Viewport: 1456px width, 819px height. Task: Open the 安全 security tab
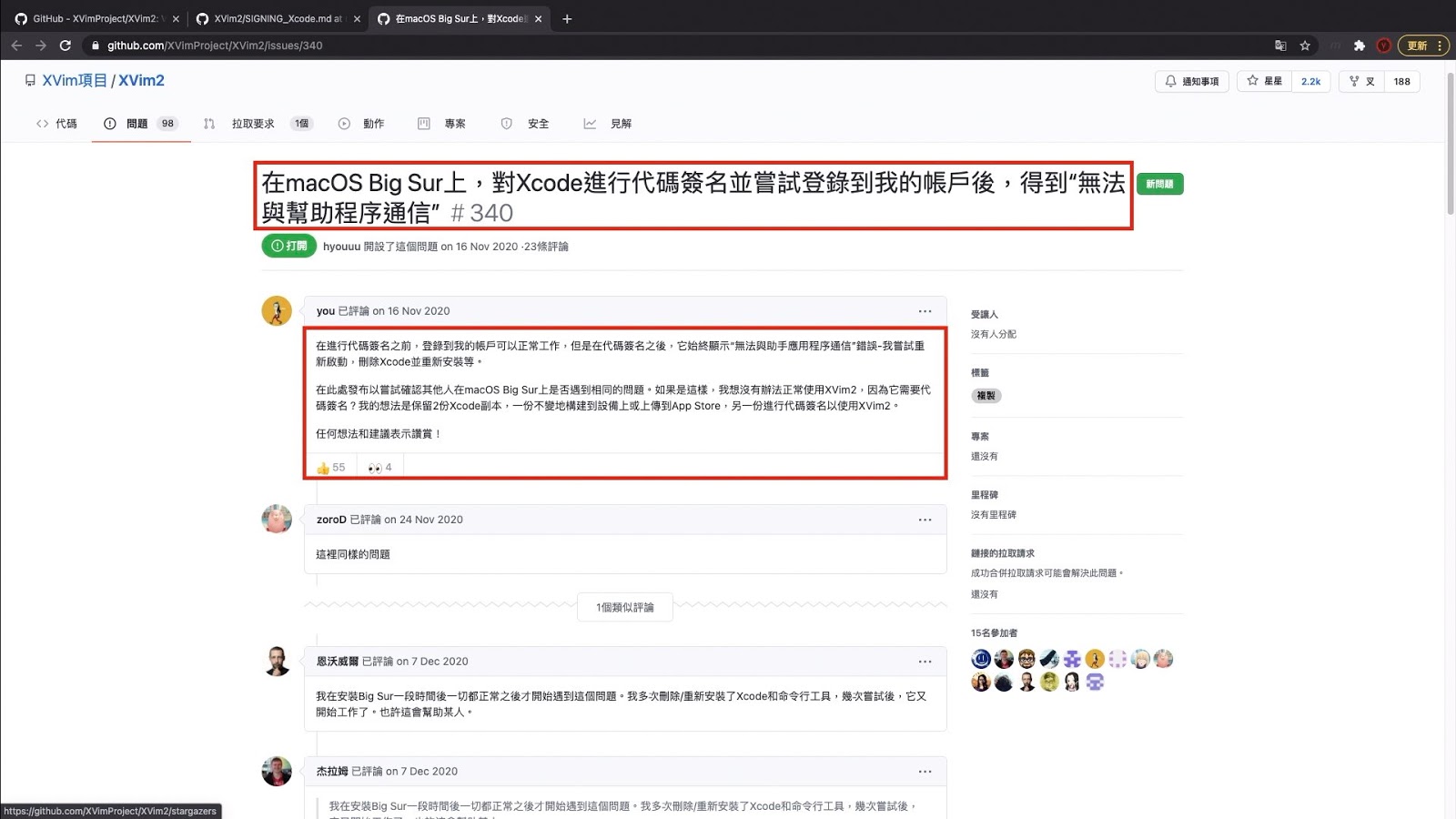(x=525, y=124)
